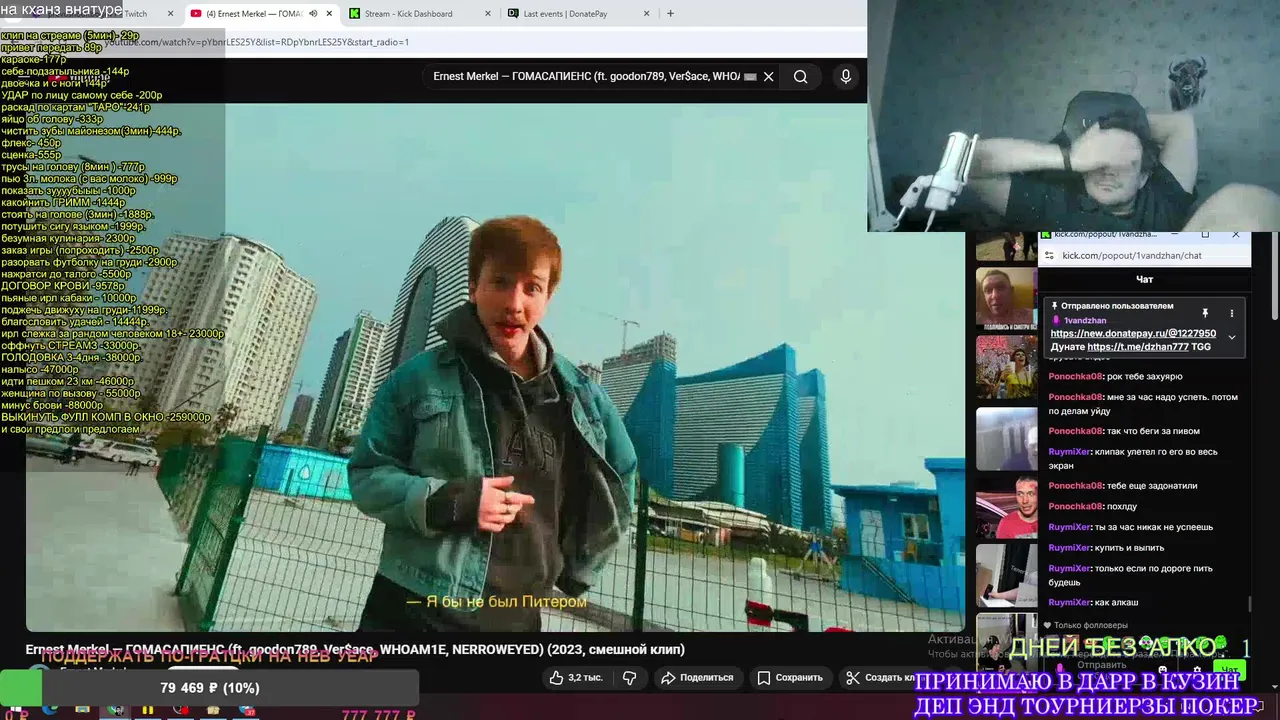Open t.me/dzhan777 Telegram link in chat
Viewport: 1280px width, 720px height.
coord(1138,346)
